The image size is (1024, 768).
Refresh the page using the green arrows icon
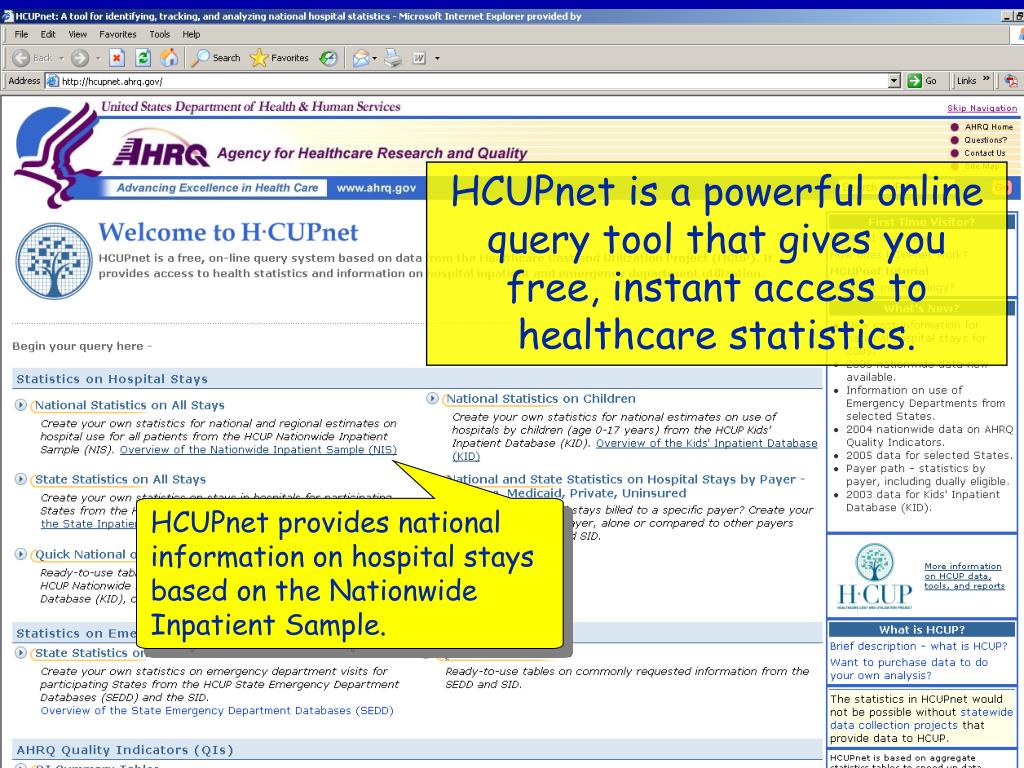(x=143, y=58)
